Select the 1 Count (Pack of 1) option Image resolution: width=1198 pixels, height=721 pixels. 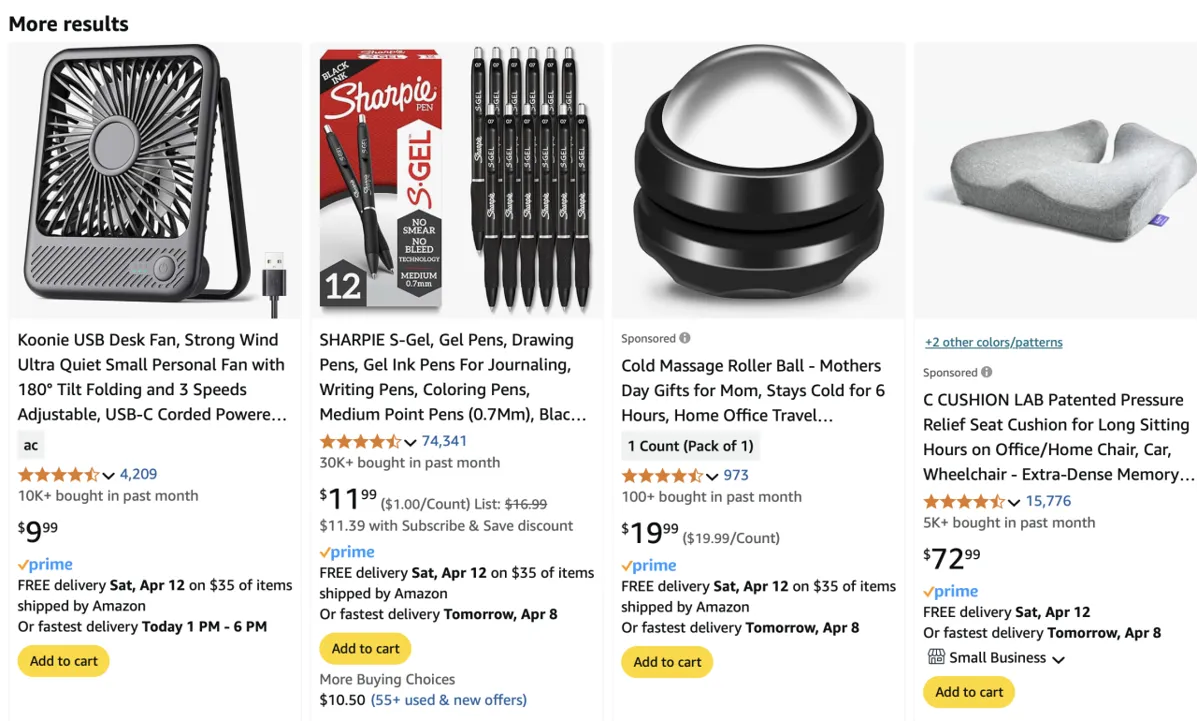(x=690, y=446)
